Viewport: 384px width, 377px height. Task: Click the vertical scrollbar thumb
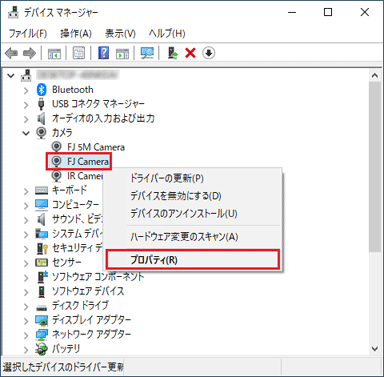point(375,167)
